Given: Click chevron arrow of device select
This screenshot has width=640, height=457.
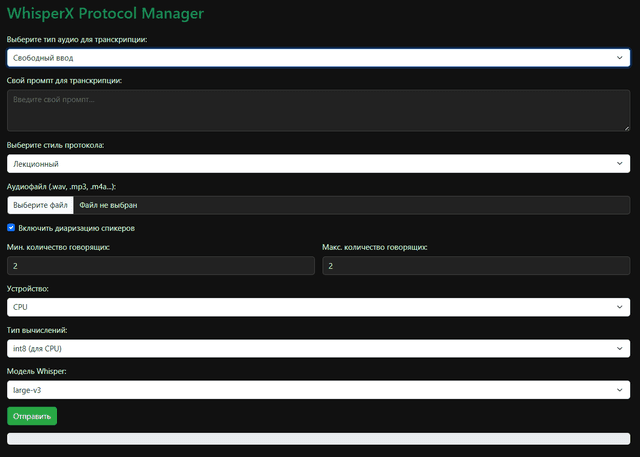Looking at the screenshot, I should (620, 307).
